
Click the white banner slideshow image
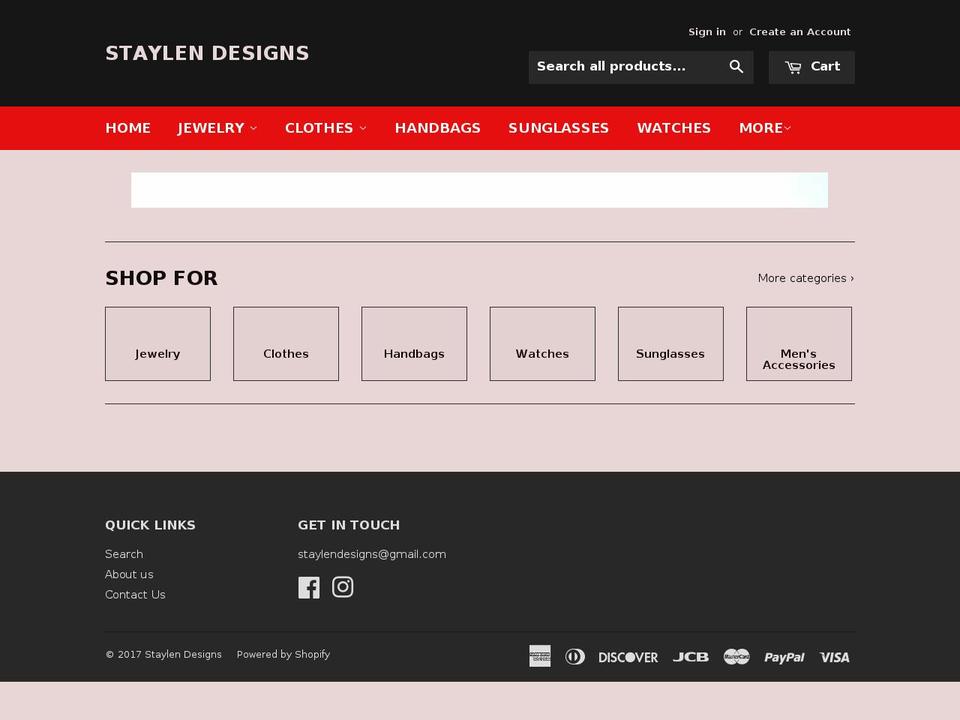[x=479, y=190]
